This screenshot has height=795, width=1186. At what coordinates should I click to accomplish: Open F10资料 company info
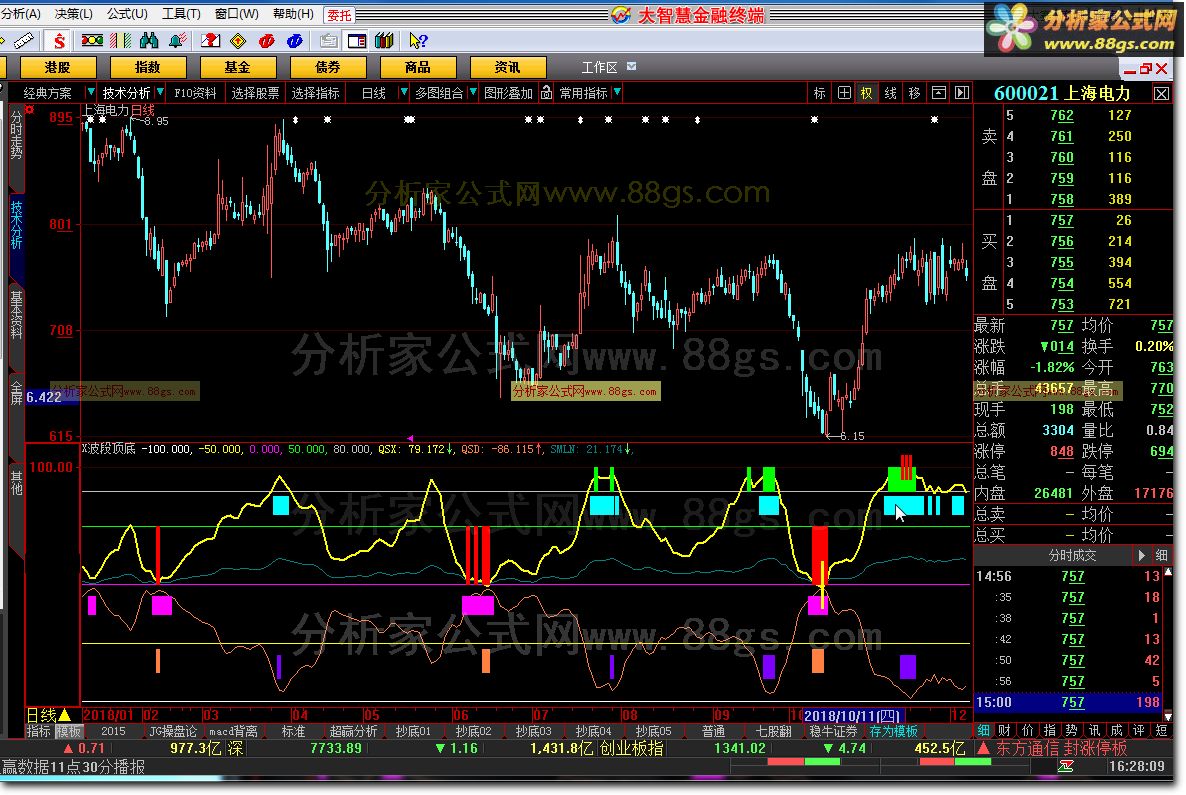pos(195,93)
